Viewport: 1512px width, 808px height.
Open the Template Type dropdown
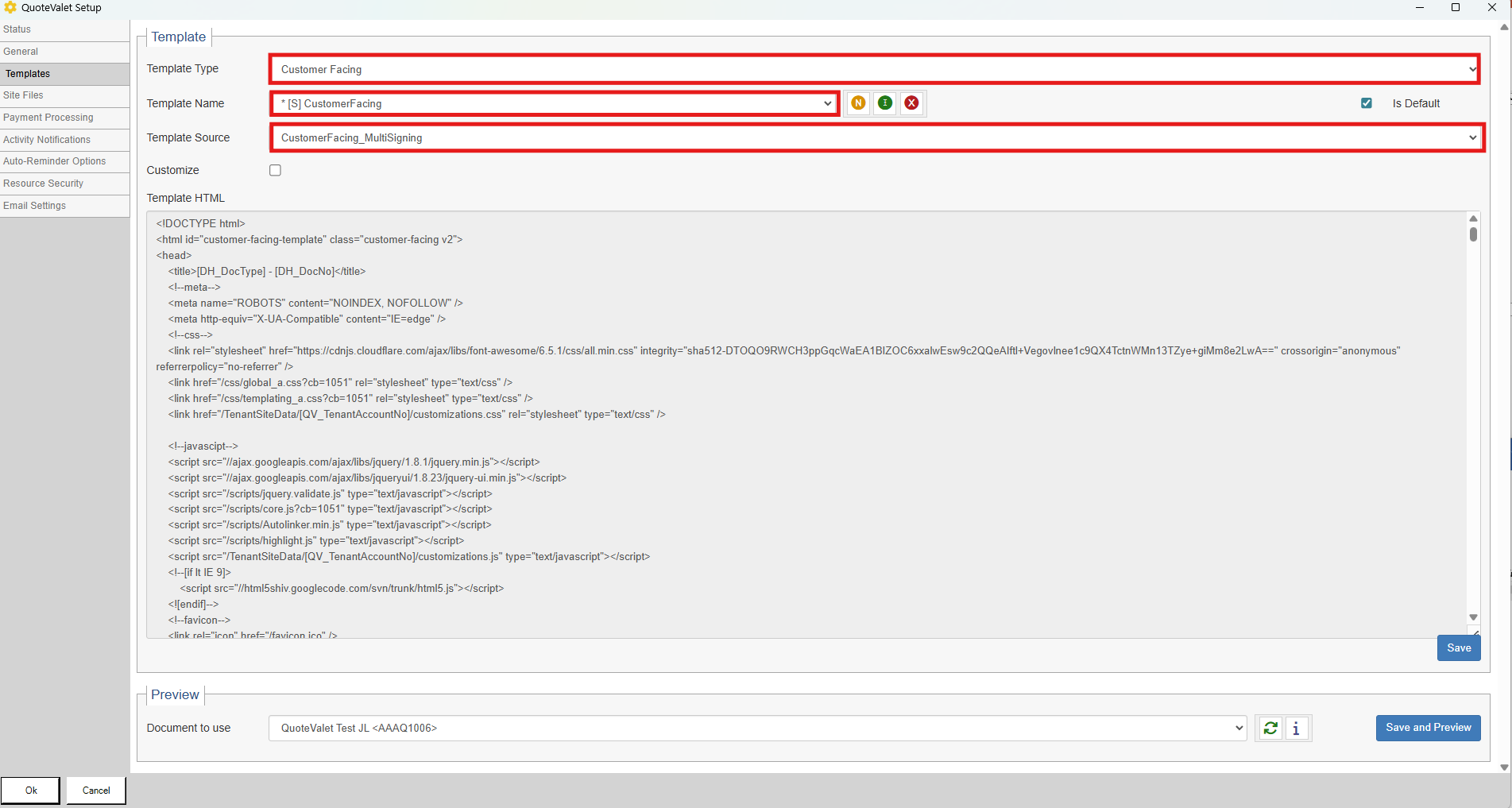[874, 69]
